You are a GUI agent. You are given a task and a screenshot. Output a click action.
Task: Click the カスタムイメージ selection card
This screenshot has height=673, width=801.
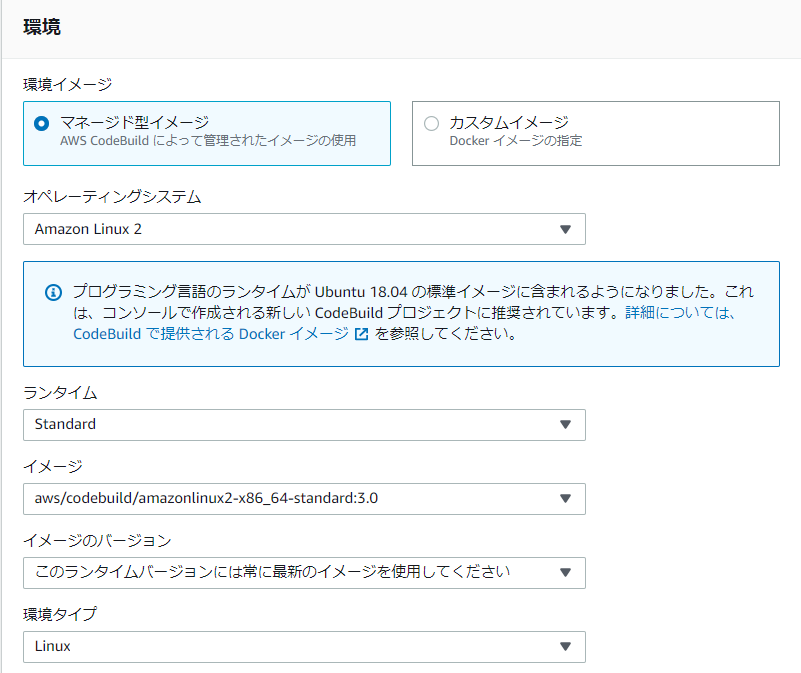(x=596, y=133)
